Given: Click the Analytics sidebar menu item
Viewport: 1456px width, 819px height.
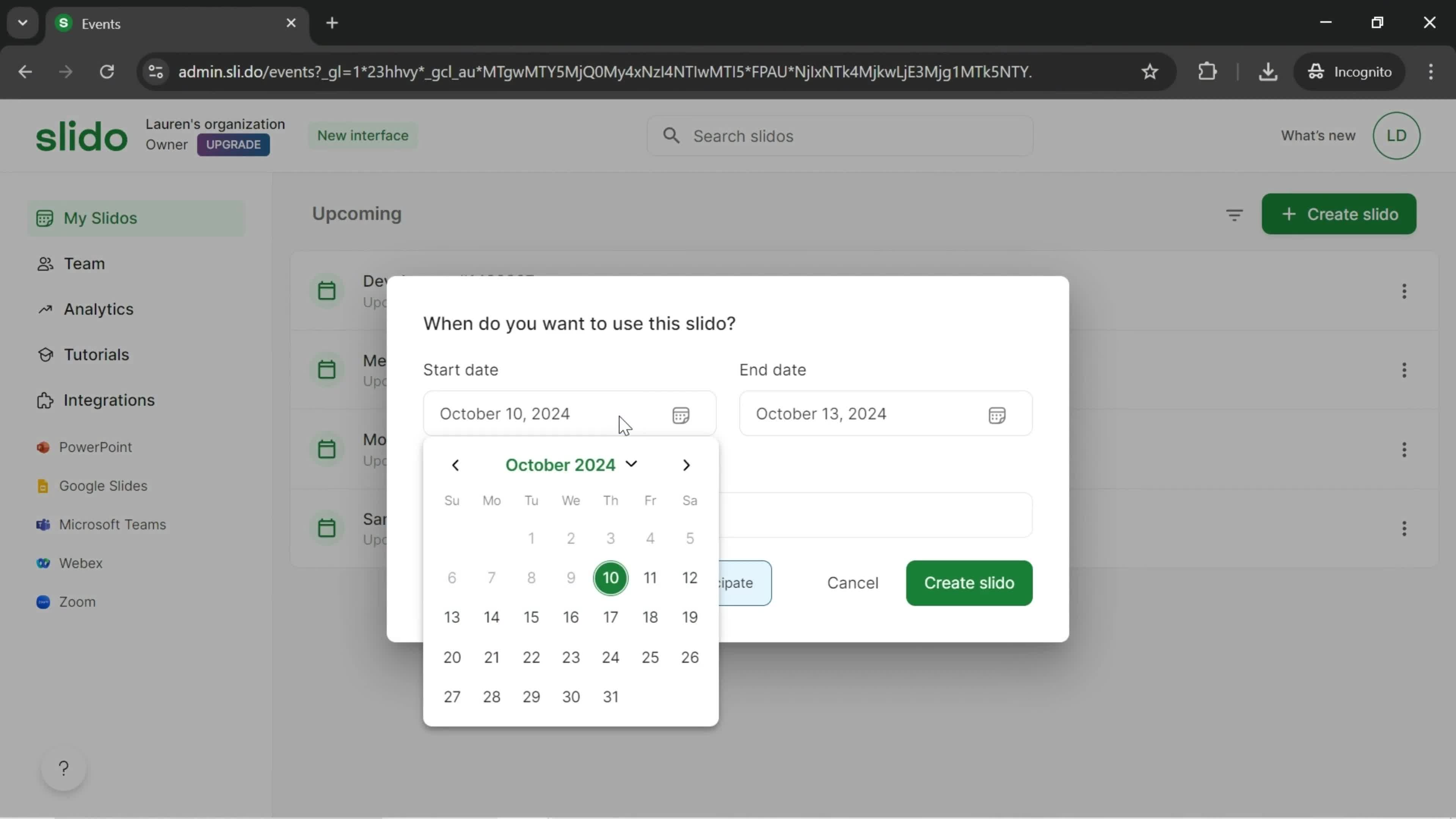Looking at the screenshot, I should (98, 308).
